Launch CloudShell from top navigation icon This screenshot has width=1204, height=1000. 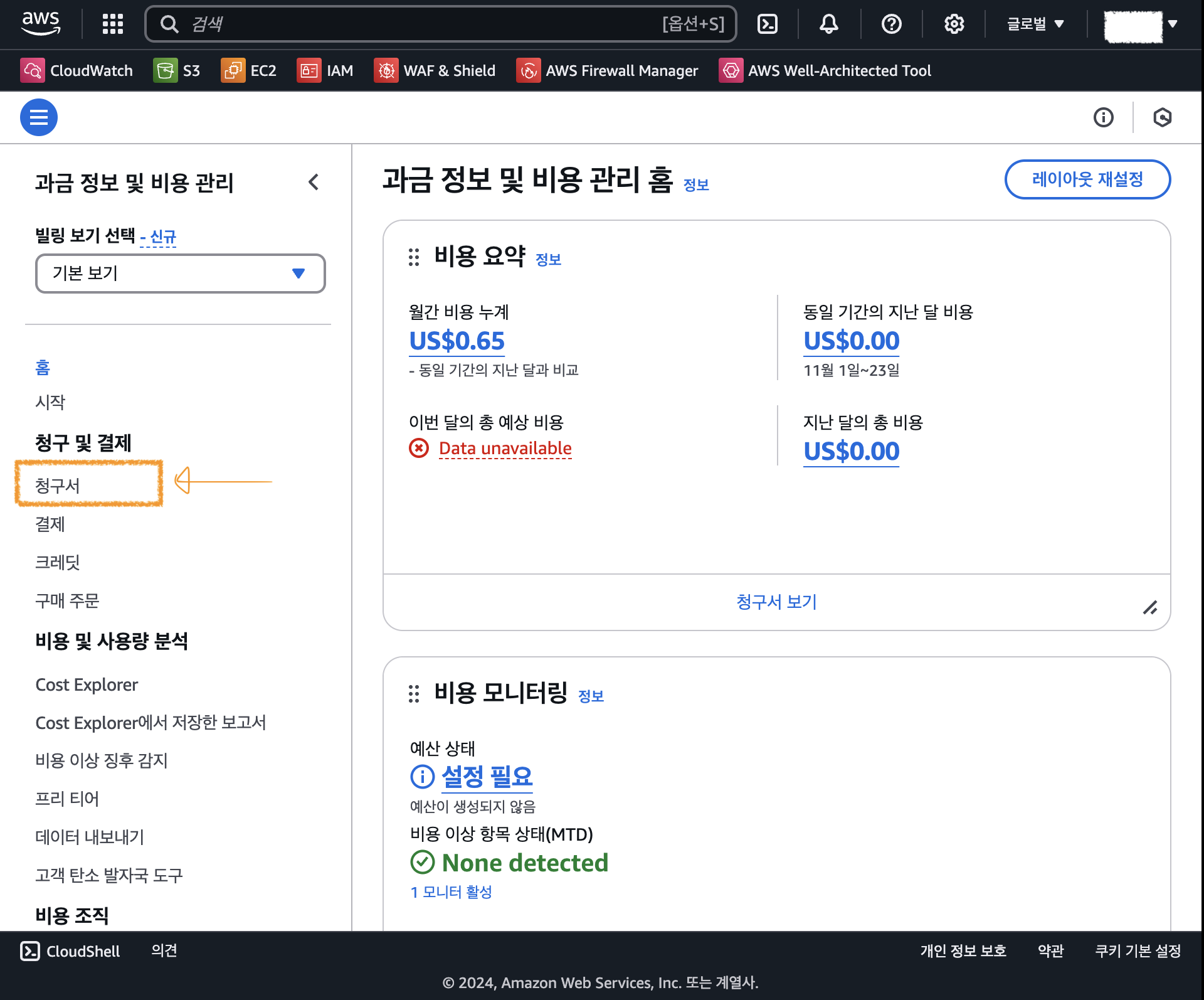pyautogui.click(x=768, y=24)
